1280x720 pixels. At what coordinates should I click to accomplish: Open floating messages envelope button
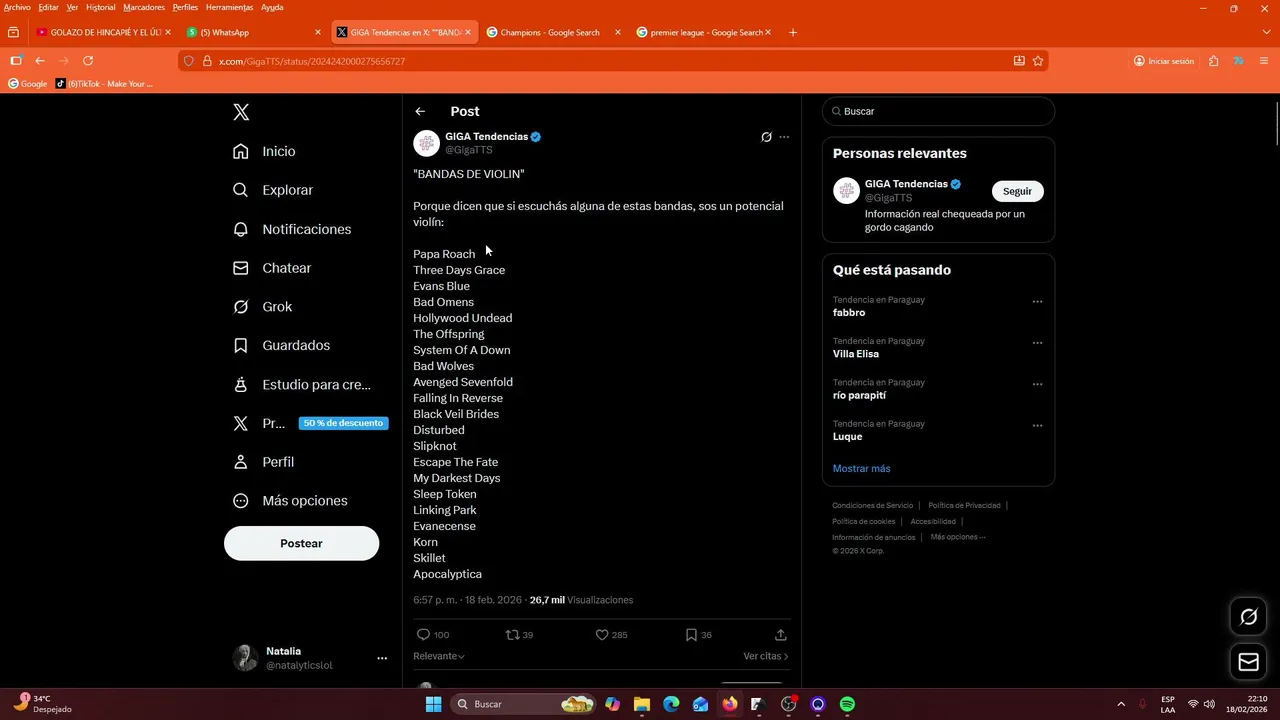pos(1248,661)
